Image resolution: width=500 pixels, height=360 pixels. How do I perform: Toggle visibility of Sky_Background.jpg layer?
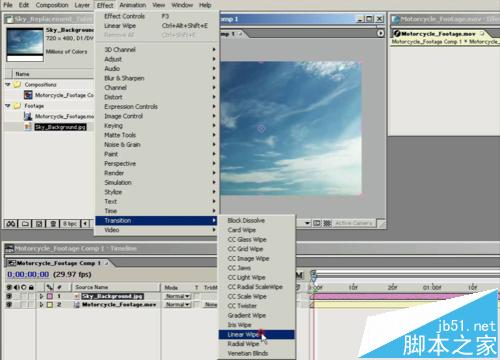coord(9,296)
